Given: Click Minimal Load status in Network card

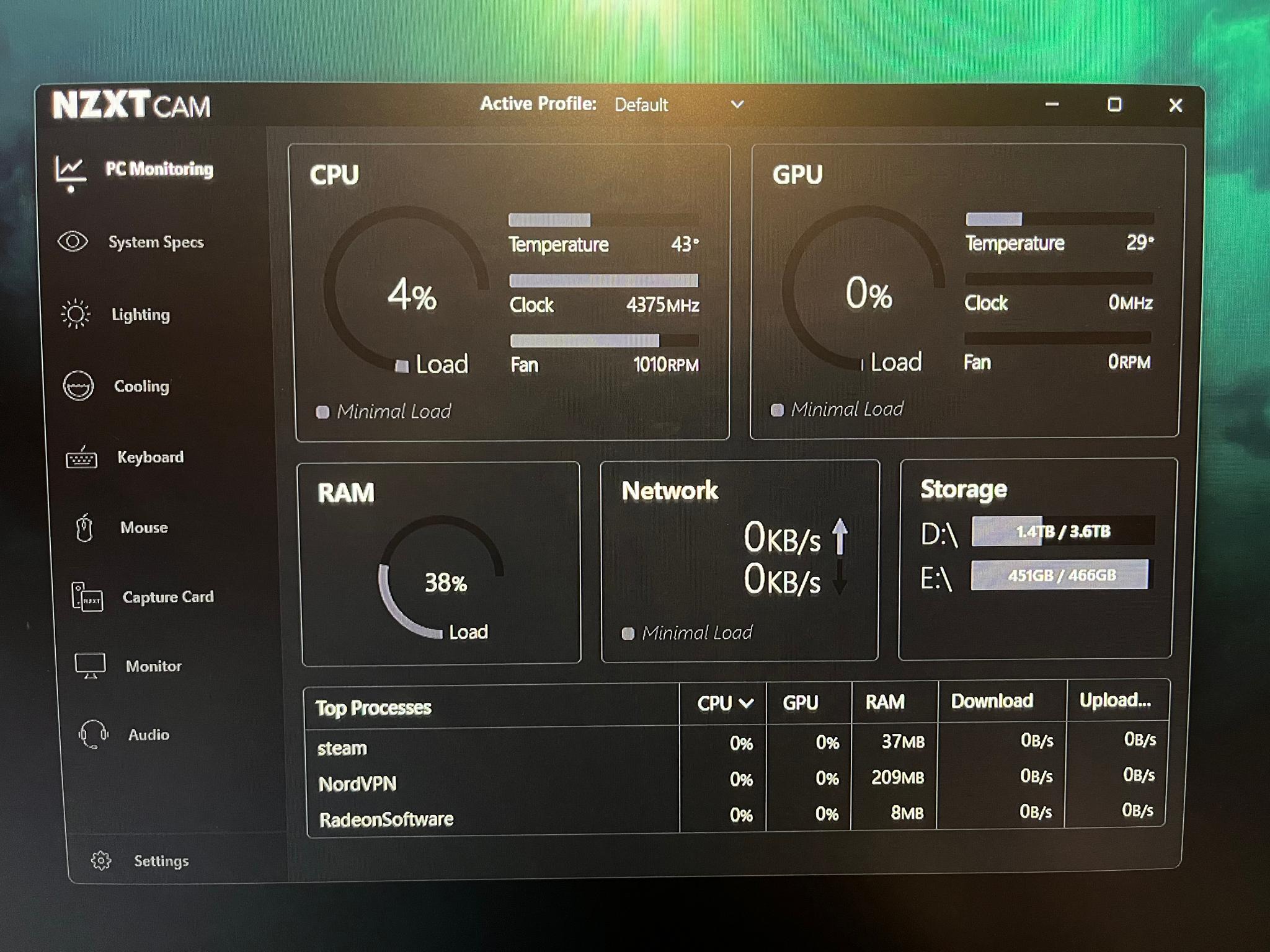Looking at the screenshot, I should pyautogui.click(x=687, y=633).
